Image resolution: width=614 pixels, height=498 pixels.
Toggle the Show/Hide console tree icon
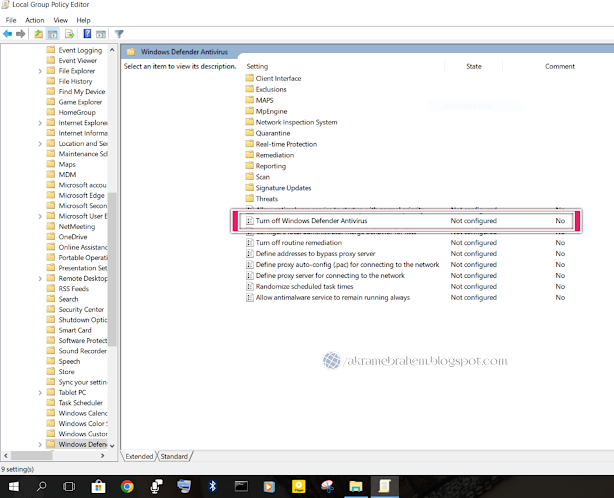(52, 34)
